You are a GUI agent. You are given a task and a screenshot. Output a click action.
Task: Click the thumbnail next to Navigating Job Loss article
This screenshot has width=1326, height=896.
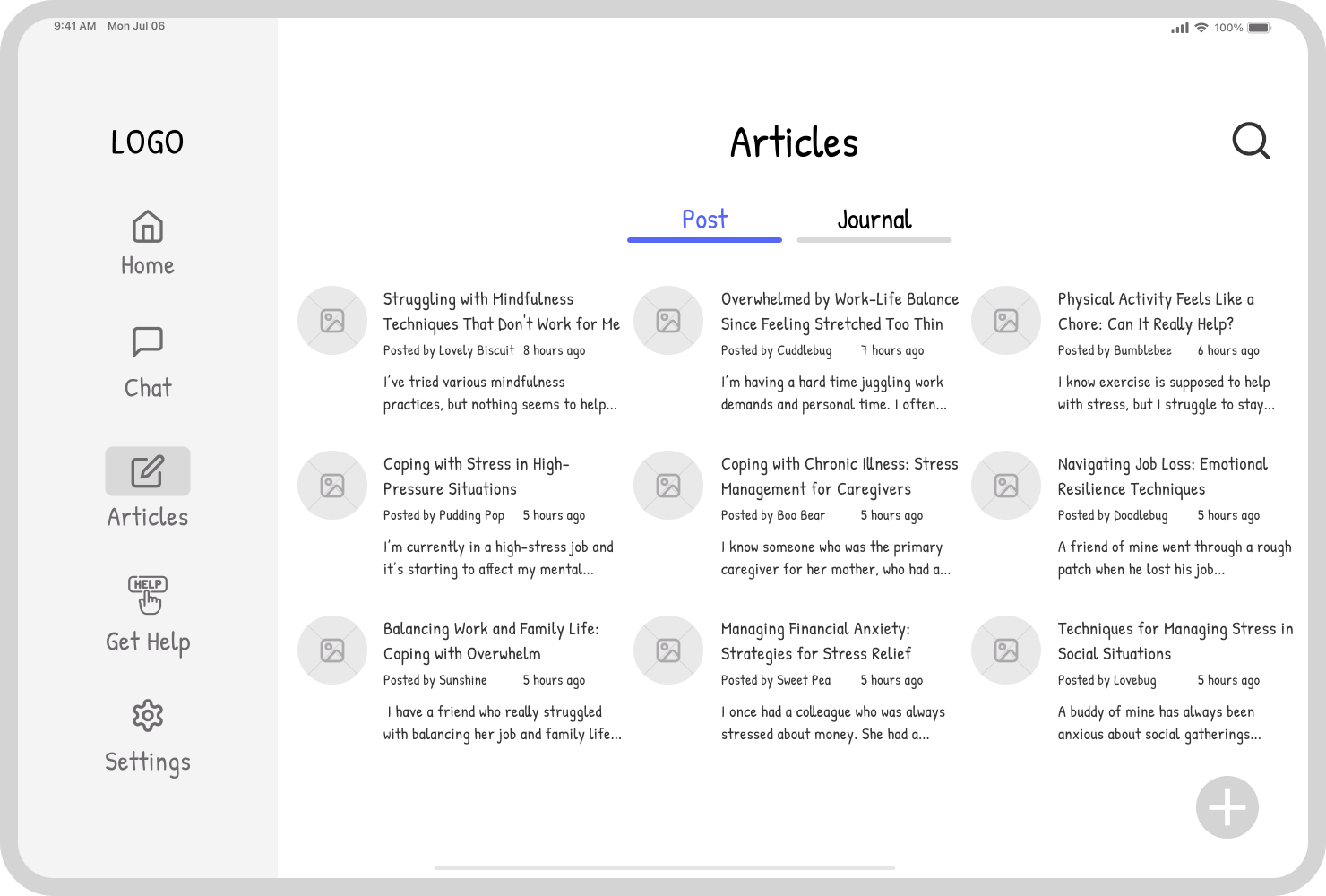pyautogui.click(x=1005, y=485)
